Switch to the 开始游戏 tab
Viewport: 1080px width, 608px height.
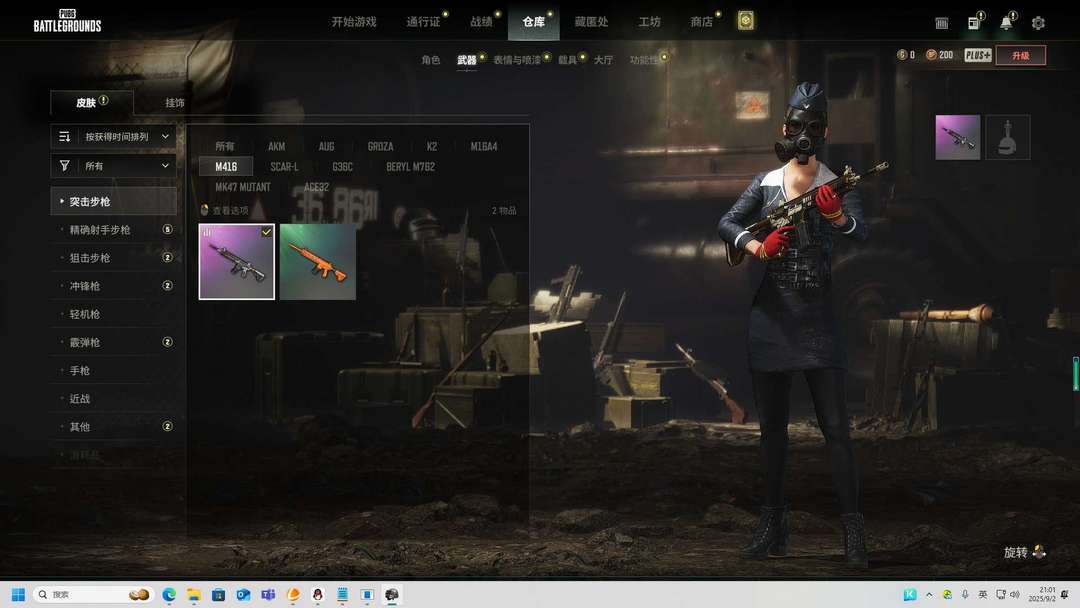354,22
